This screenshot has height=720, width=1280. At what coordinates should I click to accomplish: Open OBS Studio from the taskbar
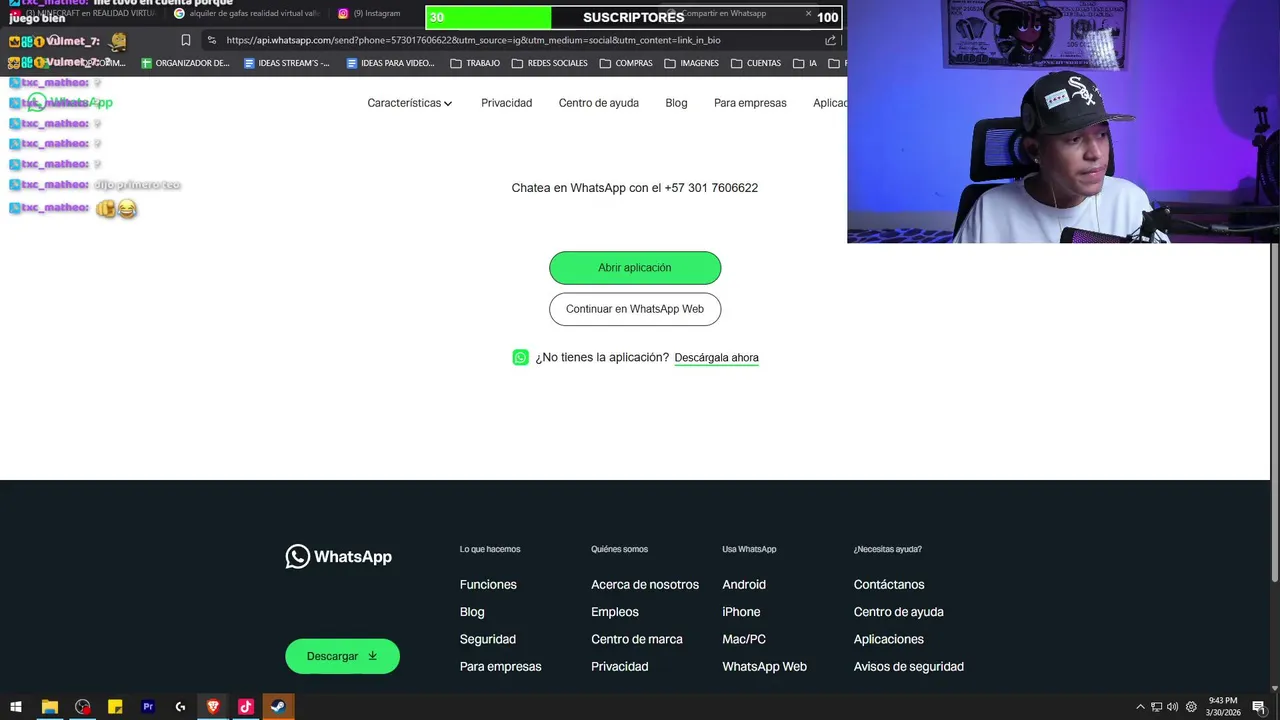tap(82, 707)
